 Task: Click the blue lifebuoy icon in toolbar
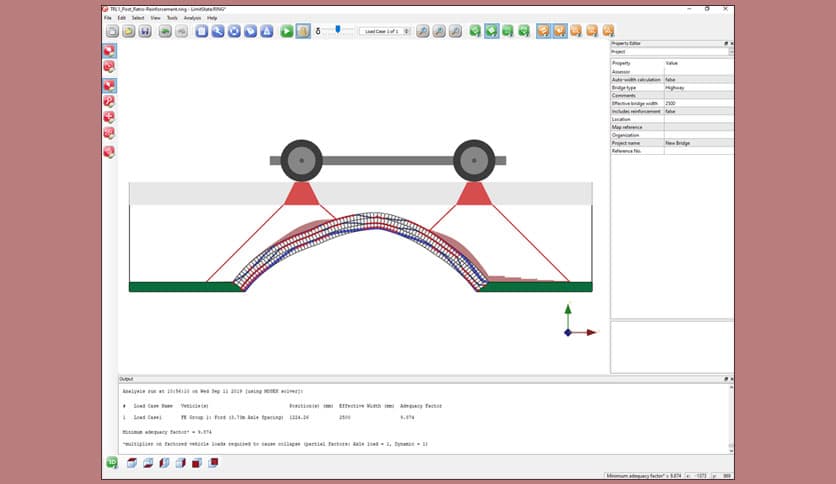click(x=234, y=31)
